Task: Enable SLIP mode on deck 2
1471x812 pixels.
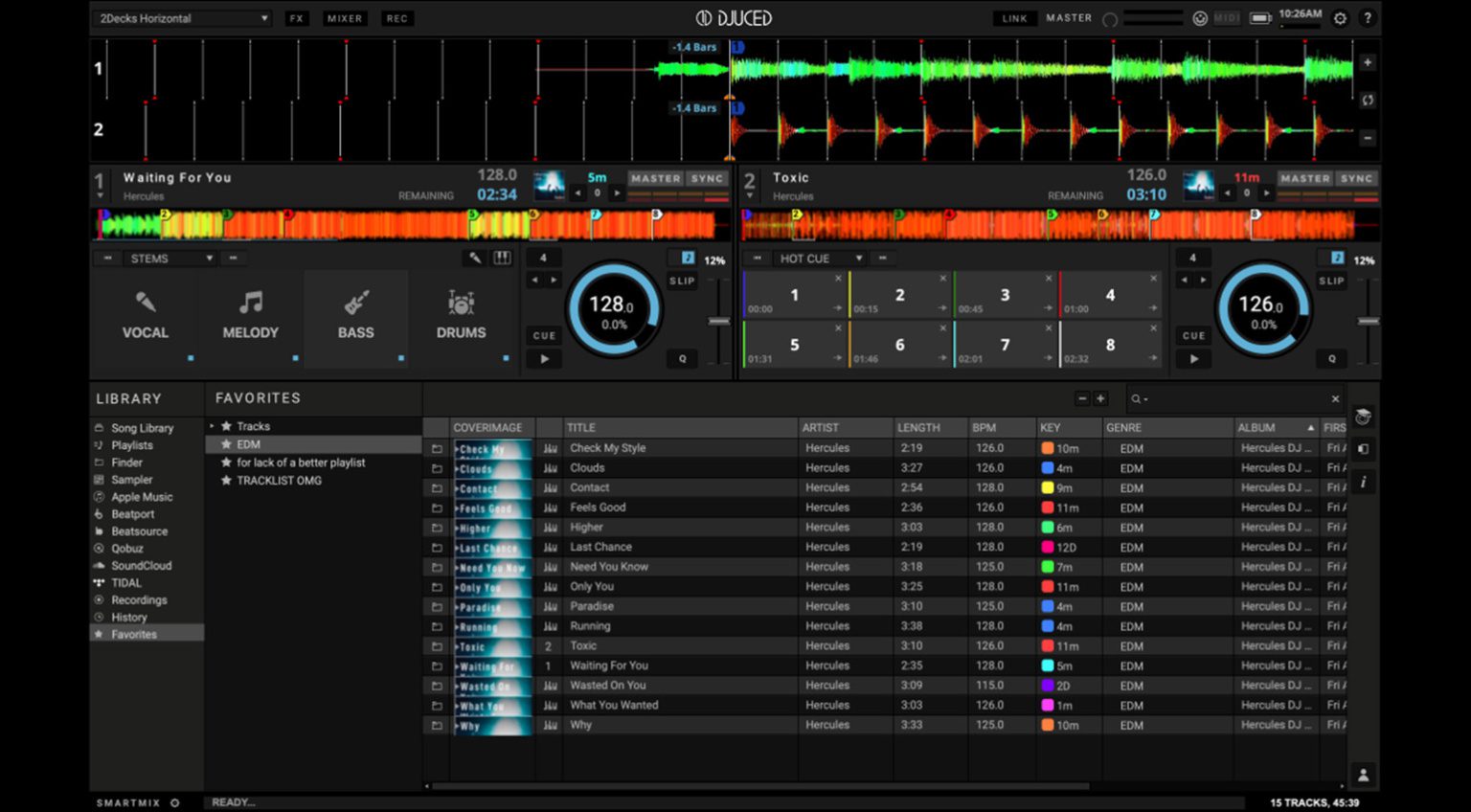Action: tap(1330, 281)
